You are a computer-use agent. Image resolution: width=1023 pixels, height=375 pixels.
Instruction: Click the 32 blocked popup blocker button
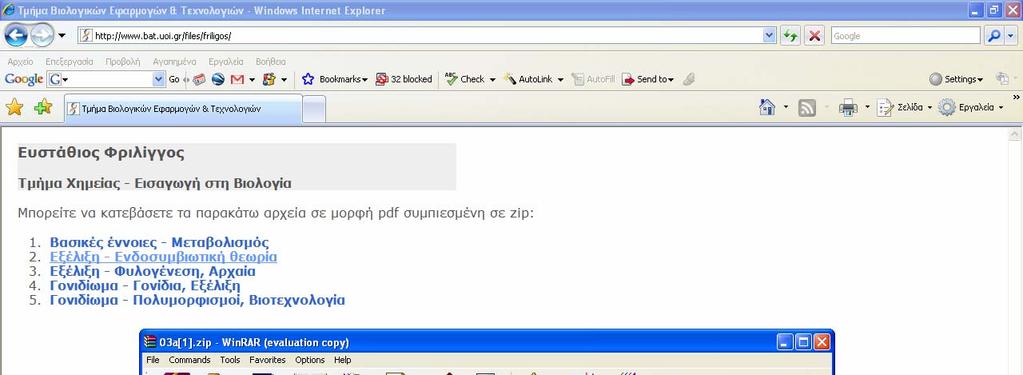click(x=404, y=79)
